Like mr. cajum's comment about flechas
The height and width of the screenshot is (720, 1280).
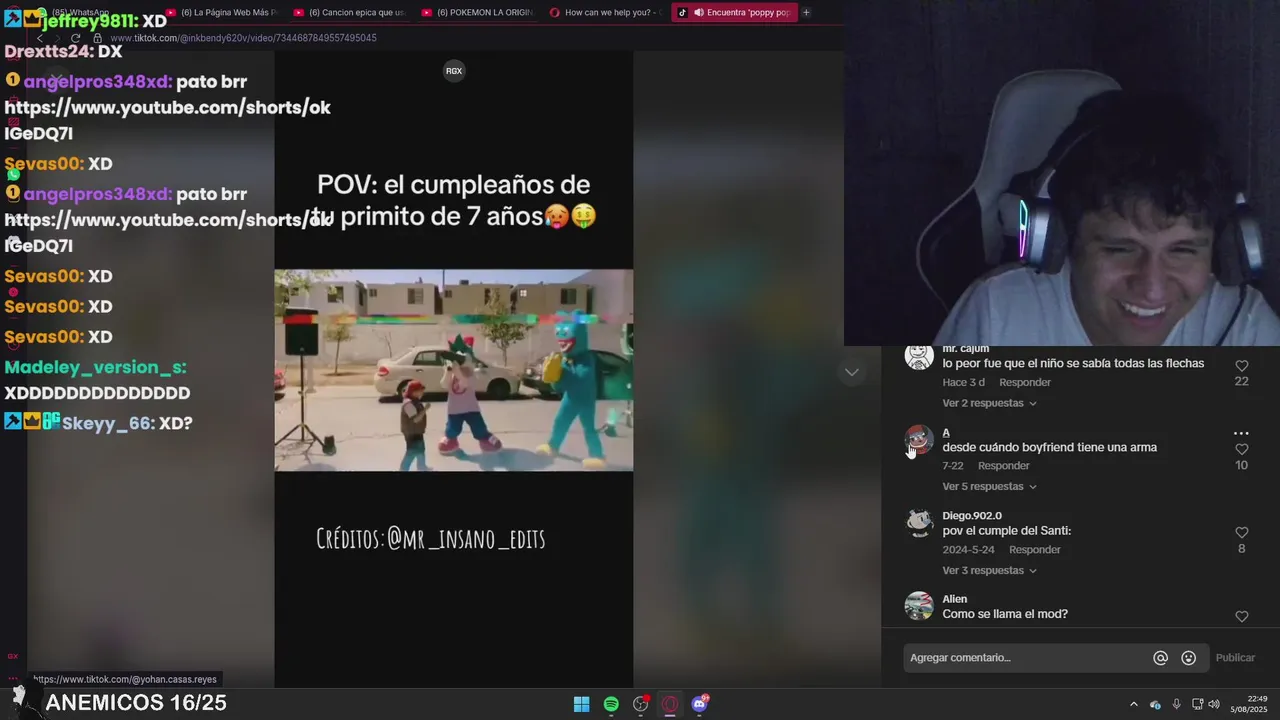tap(1241, 366)
